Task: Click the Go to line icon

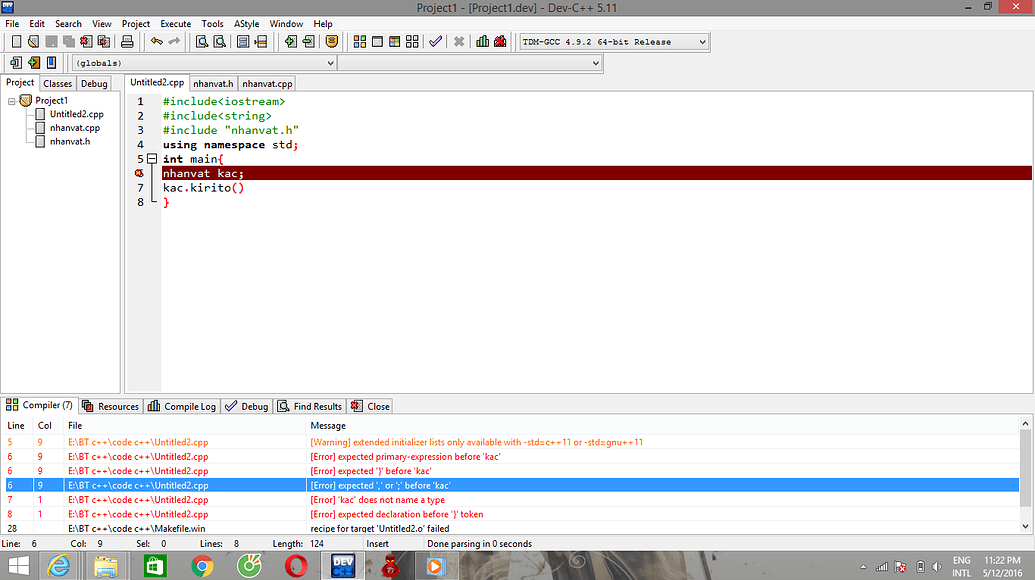Action: click(261, 42)
